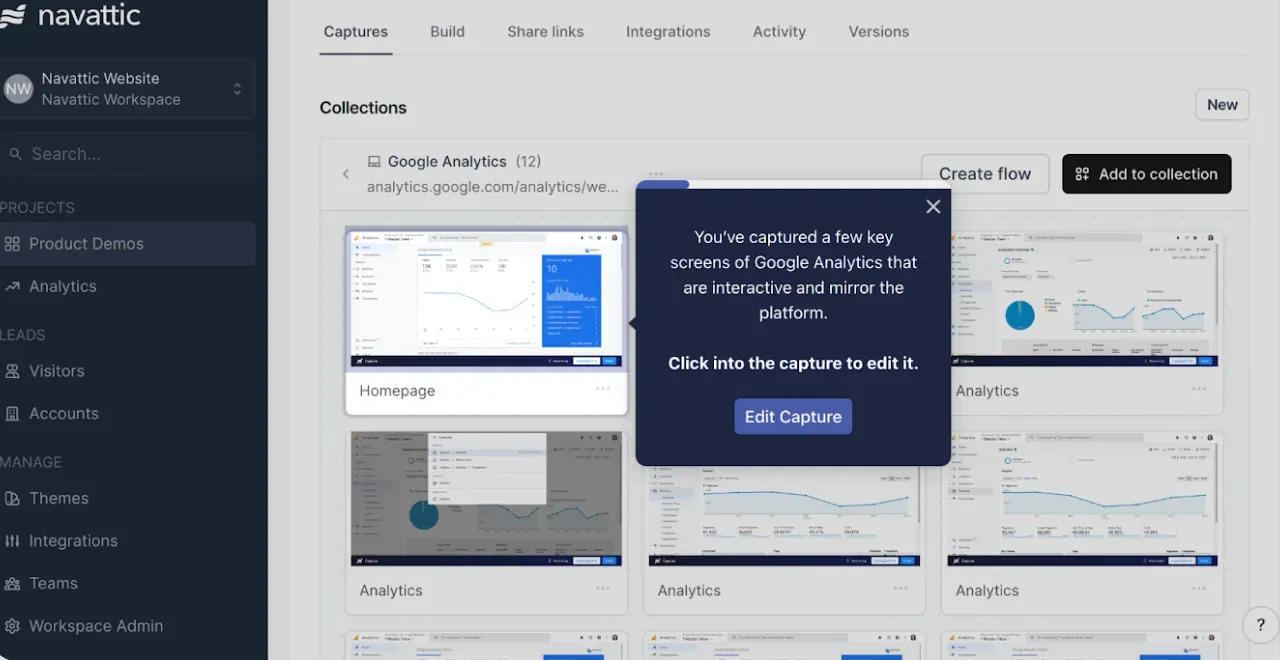The width and height of the screenshot is (1280, 660).
Task: Open options menu for top-right Analytics capture
Action: (1199, 389)
